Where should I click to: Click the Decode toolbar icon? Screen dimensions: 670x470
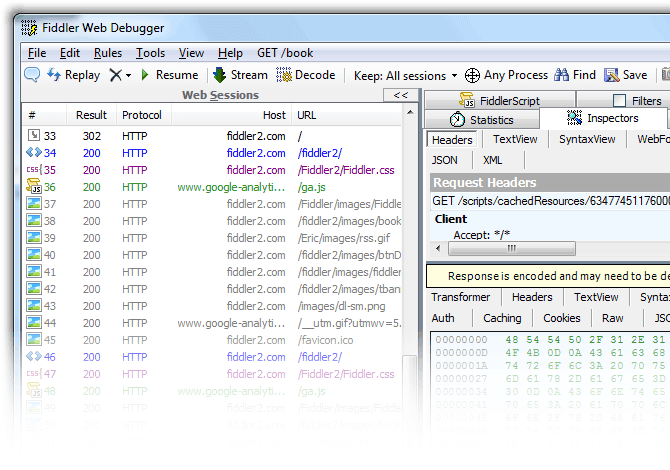click(284, 75)
